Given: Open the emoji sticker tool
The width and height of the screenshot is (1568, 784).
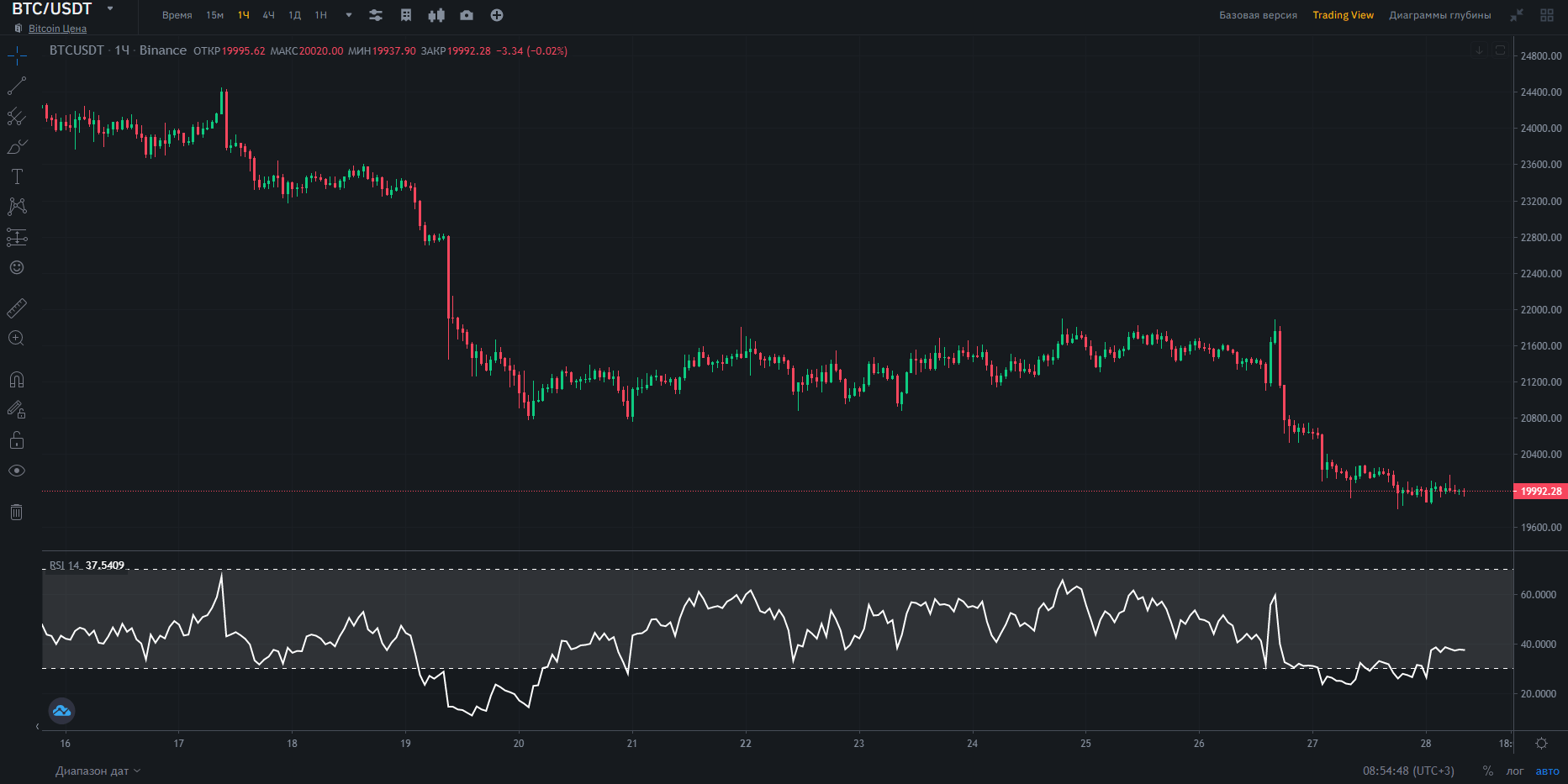Looking at the screenshot, I should coord(17,267).
